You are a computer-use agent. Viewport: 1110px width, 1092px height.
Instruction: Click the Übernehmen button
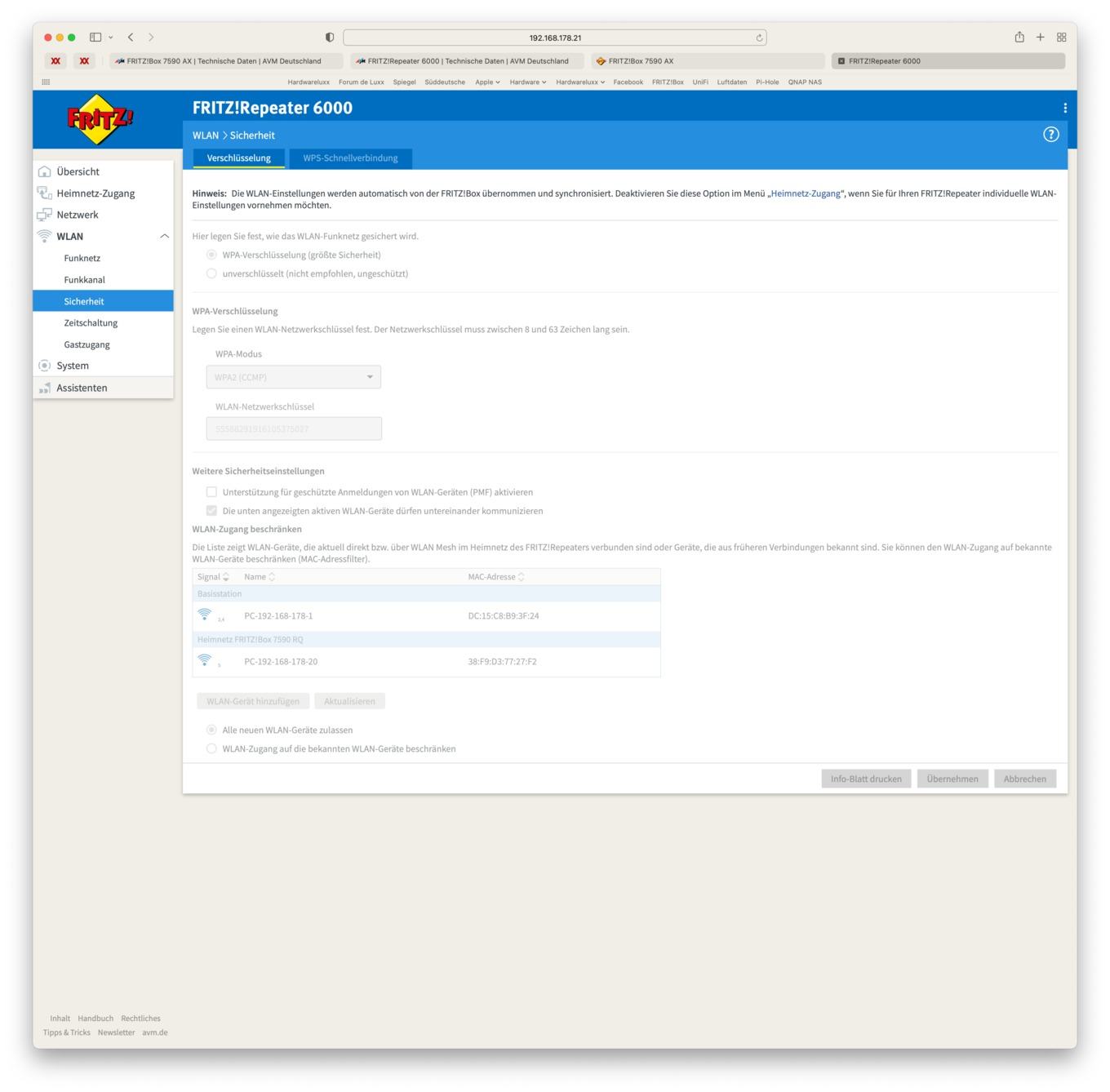click(952, 779)
